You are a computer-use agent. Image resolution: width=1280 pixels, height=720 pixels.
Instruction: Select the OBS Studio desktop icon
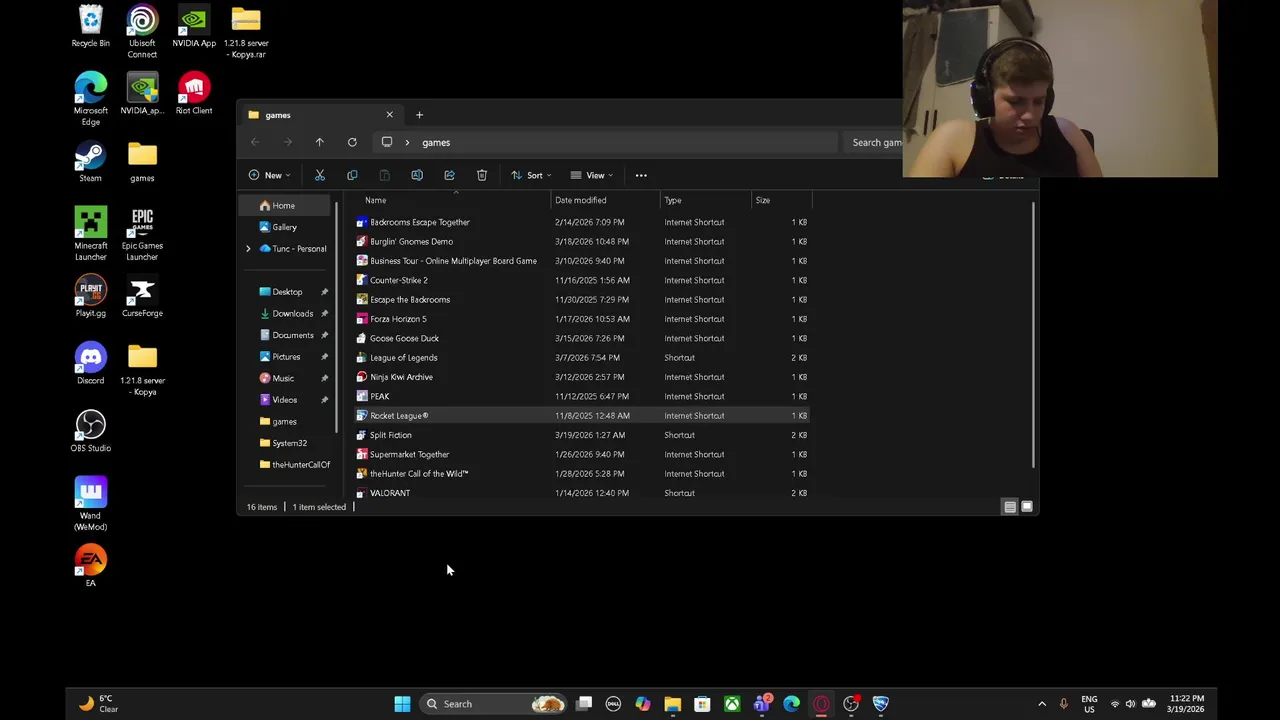pyautogui.click(x=90, y=432)
